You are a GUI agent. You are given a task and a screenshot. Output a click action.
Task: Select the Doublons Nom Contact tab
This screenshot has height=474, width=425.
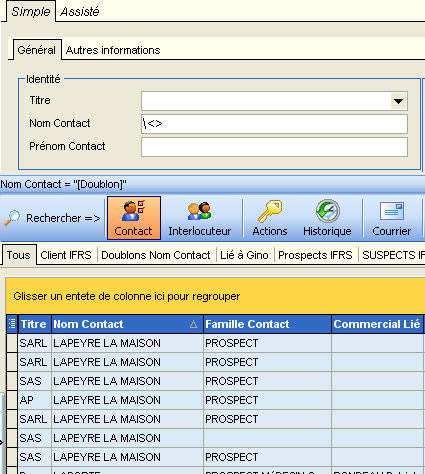(x=156, y=255)
